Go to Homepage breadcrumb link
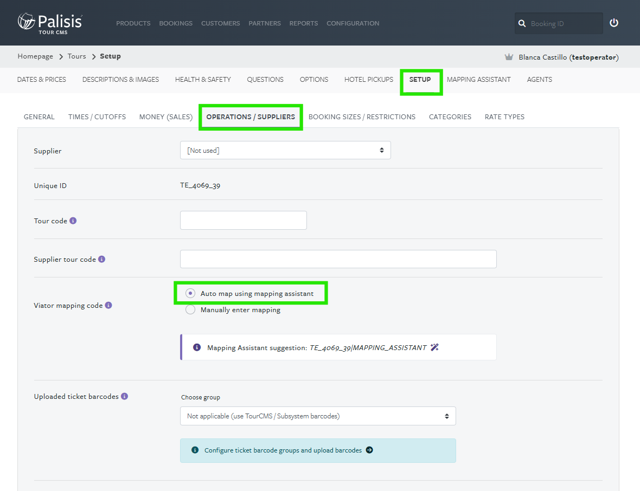The width and height of the screenshot is (640, 491). coord(35,56)
